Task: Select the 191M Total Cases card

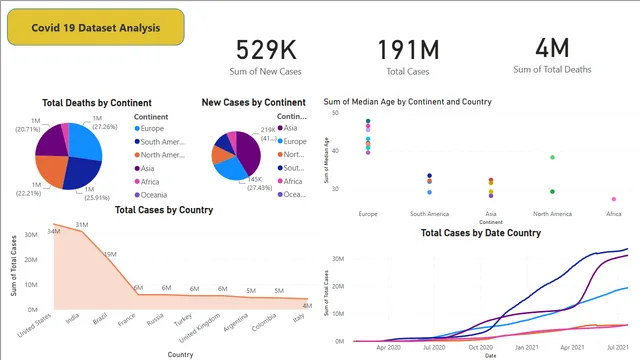Action: [x=408, y=57]
